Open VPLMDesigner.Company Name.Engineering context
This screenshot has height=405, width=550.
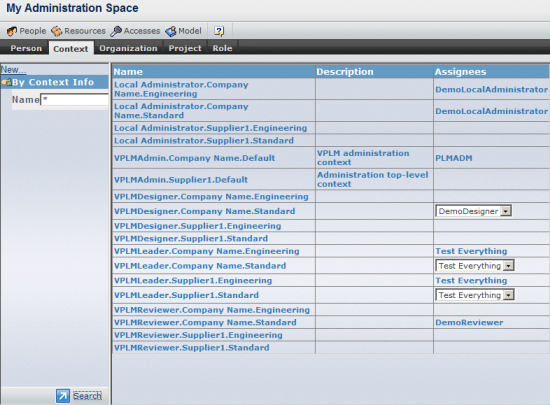211,197
